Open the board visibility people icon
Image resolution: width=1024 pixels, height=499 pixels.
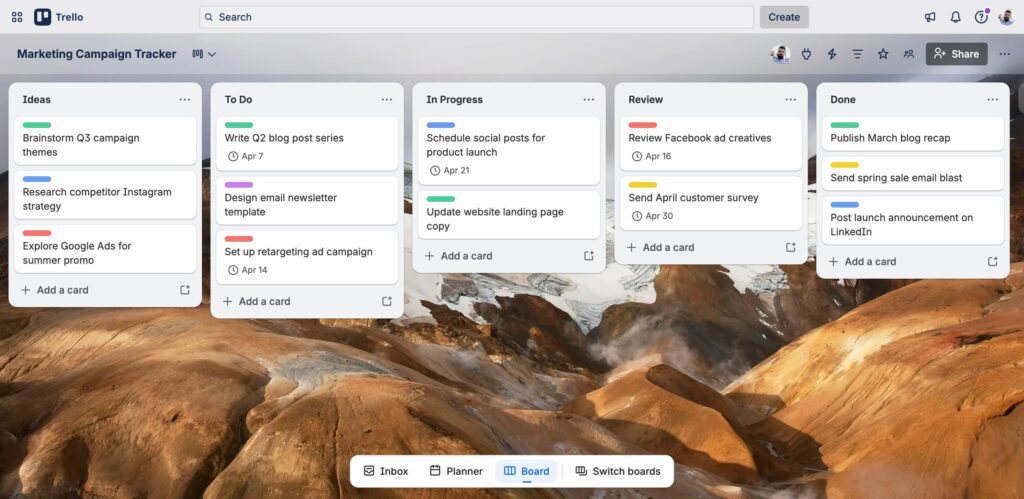point(908,54)
